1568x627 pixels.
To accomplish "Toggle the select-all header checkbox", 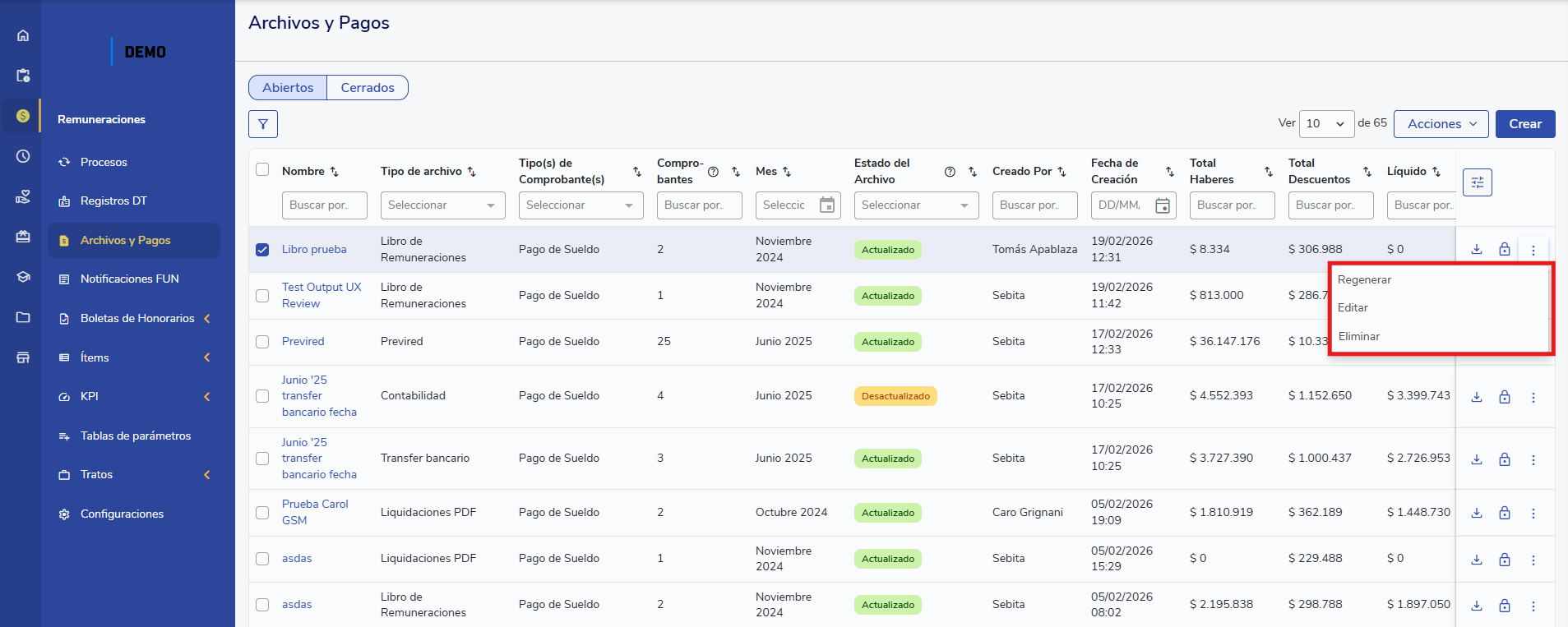I will coord(262,170).
